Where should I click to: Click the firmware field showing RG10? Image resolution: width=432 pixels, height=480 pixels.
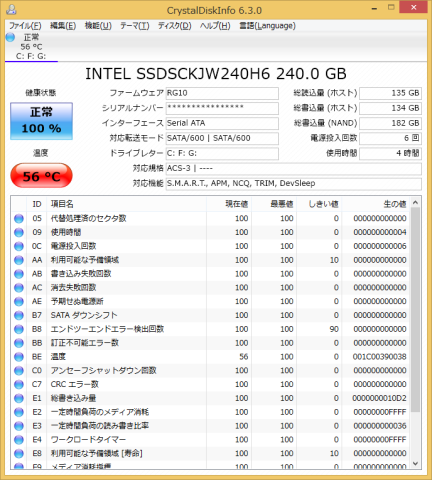[222, 93]
